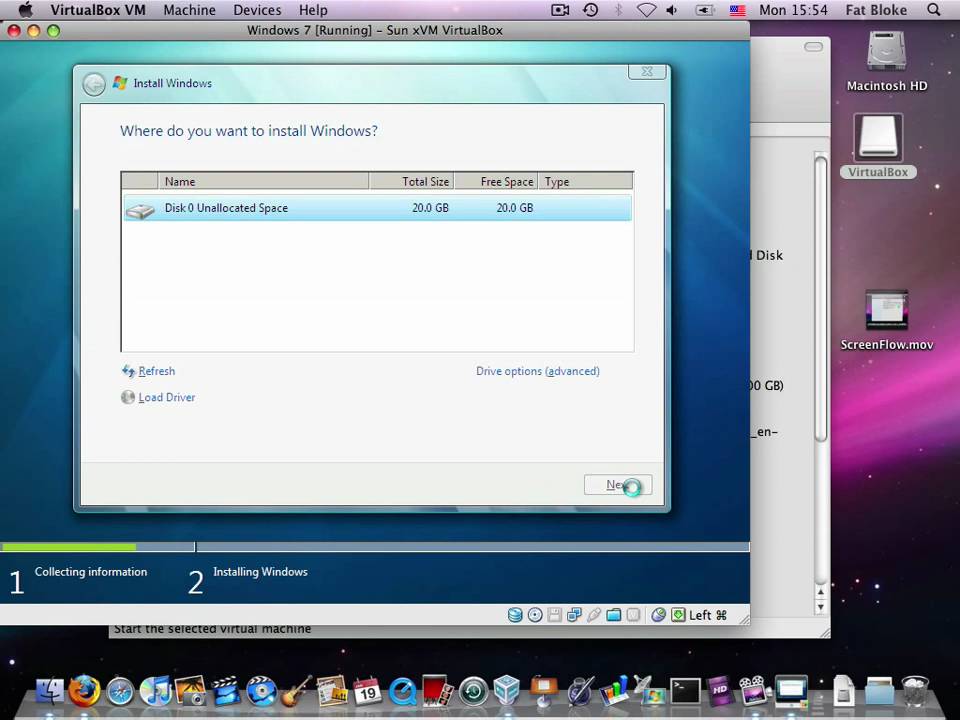This screenshot has width=960, height=720.
Task: Click the screen recording camera icon in menu bar
Action: click(560, 10)
